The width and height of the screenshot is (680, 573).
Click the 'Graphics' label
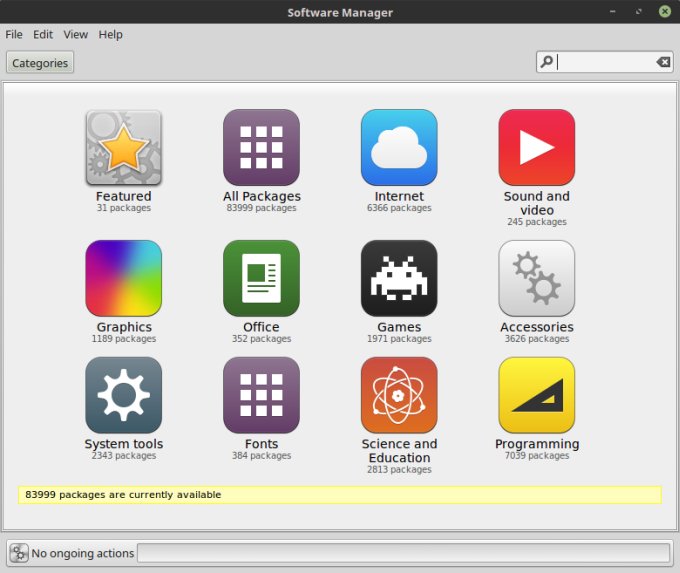tap(124, 327)
